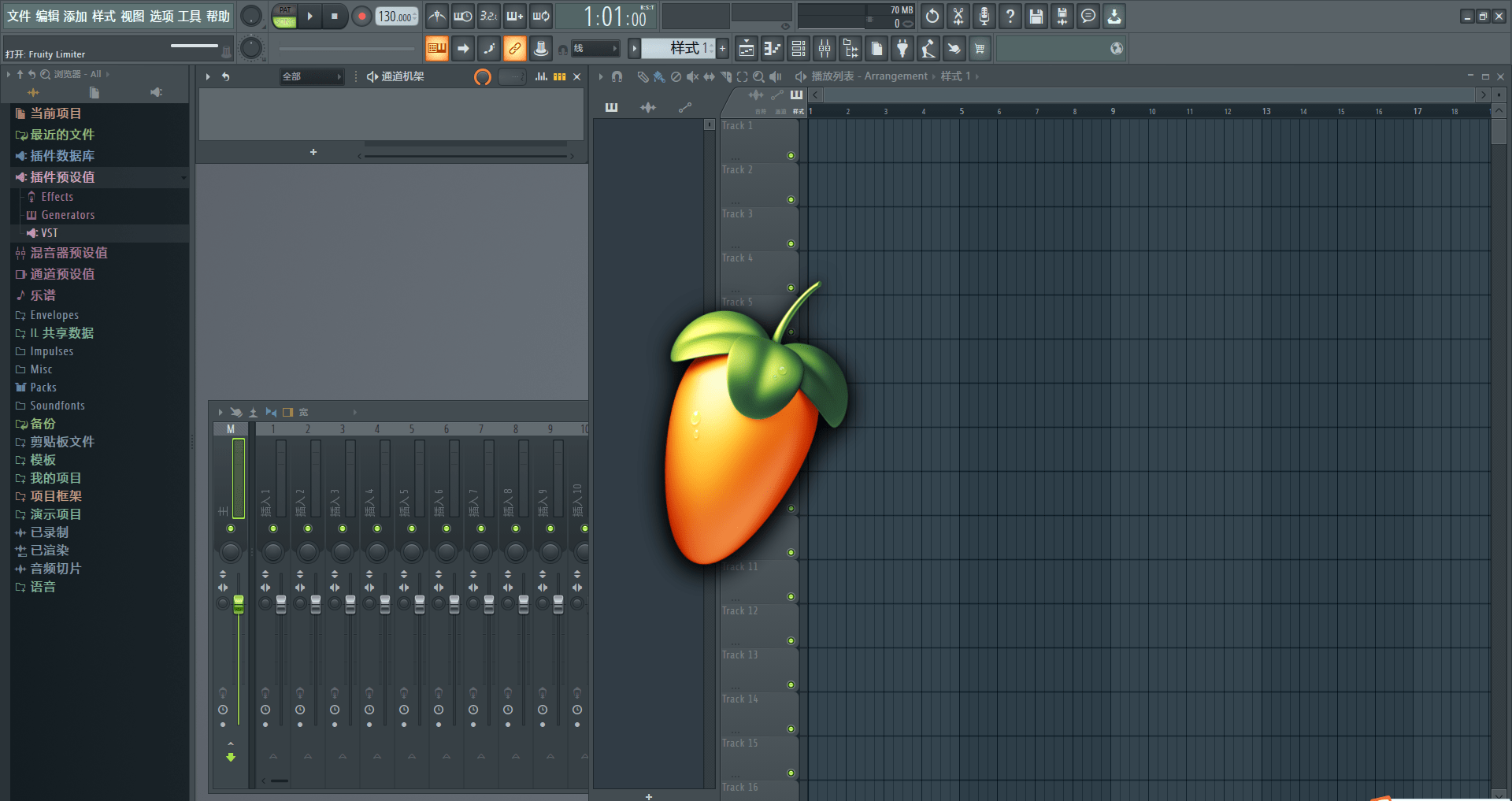
Task: Select the Generators preset folder
Action: [x=68, y=215]
